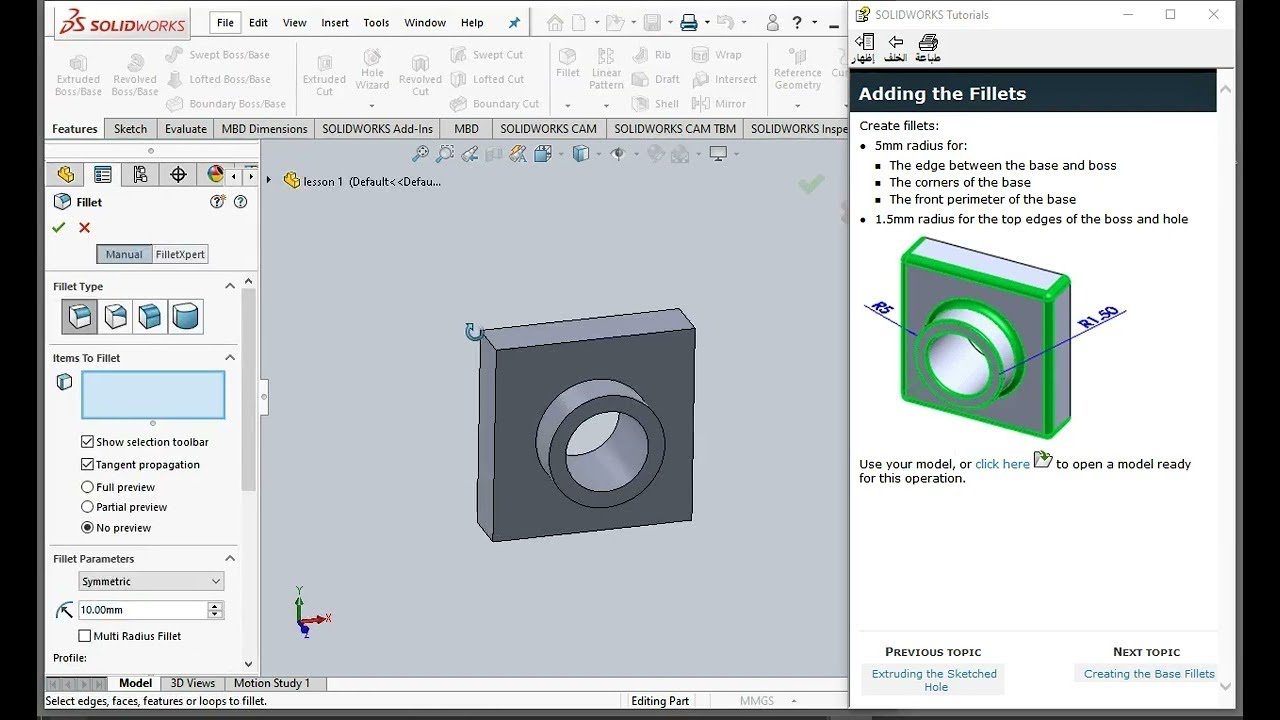Open the Symmetric dropdown
This screenshot has width=1280, height=720.
(151, 581)
